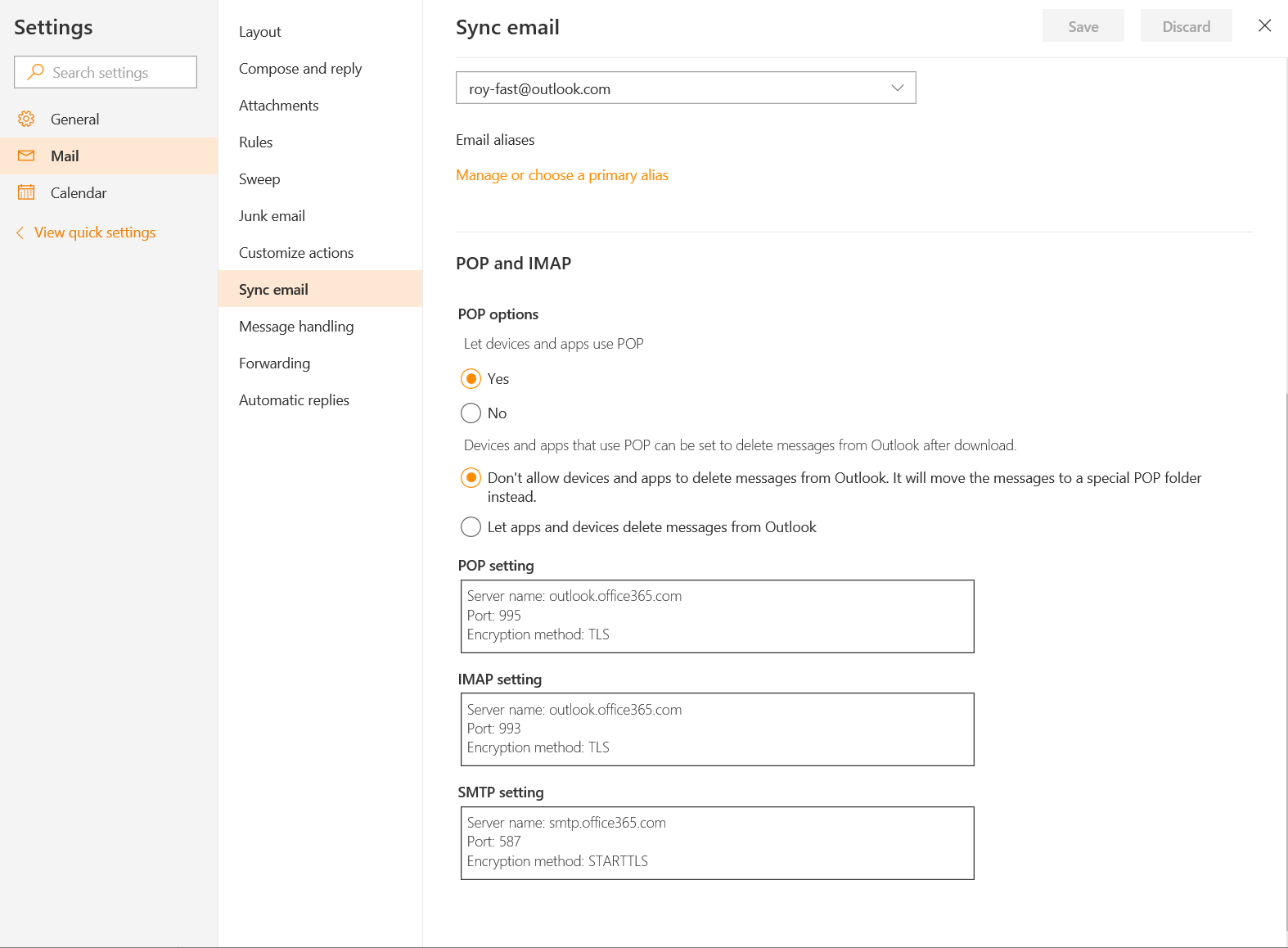Click the Save button
The height and width of the screenshot is (948, 1288).
coord(1083,26)
